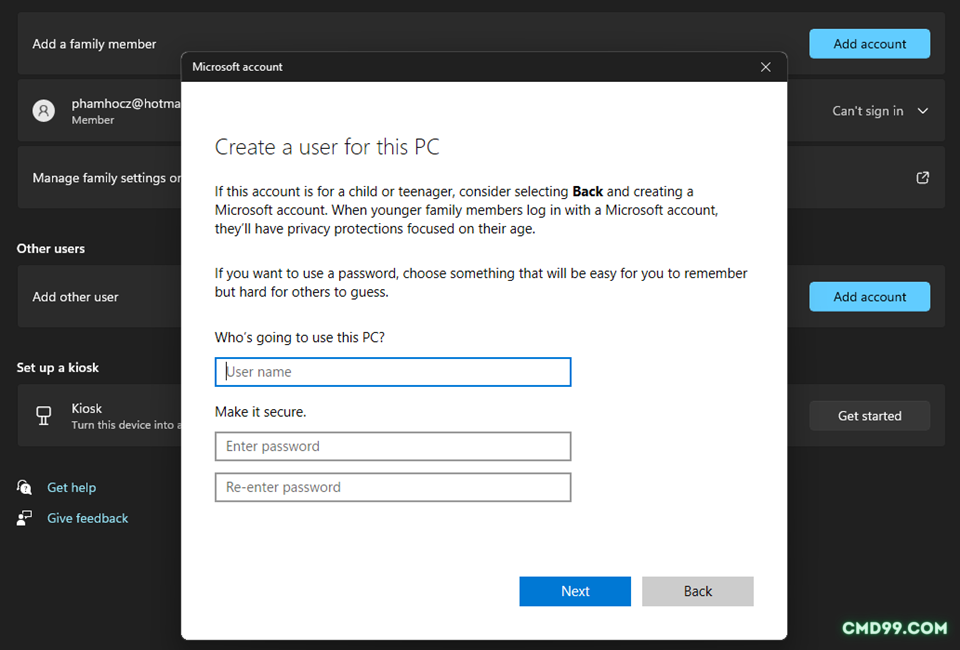Click the Microsoft account dialog title
Screen dimensions: 960x650
(238, 67)
